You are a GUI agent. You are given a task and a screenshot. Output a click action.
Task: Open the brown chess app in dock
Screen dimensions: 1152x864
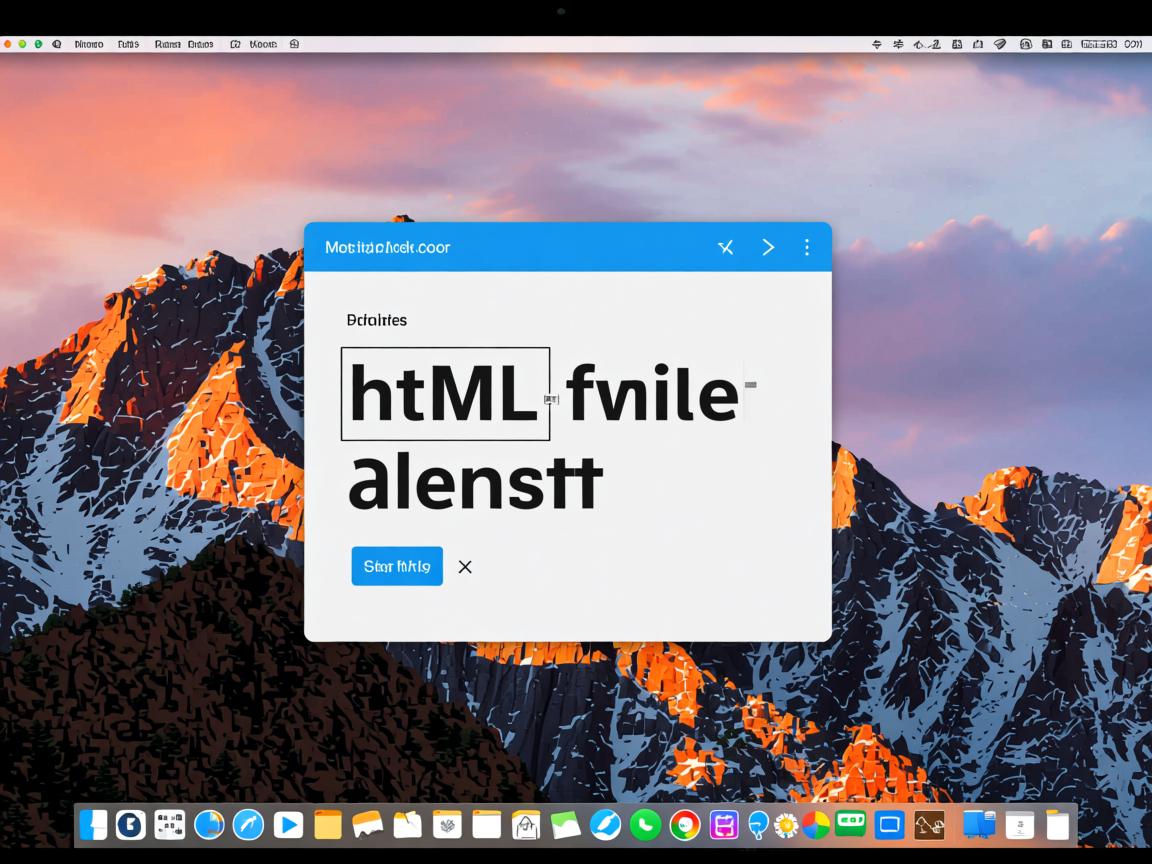click(x=929, y=824)
